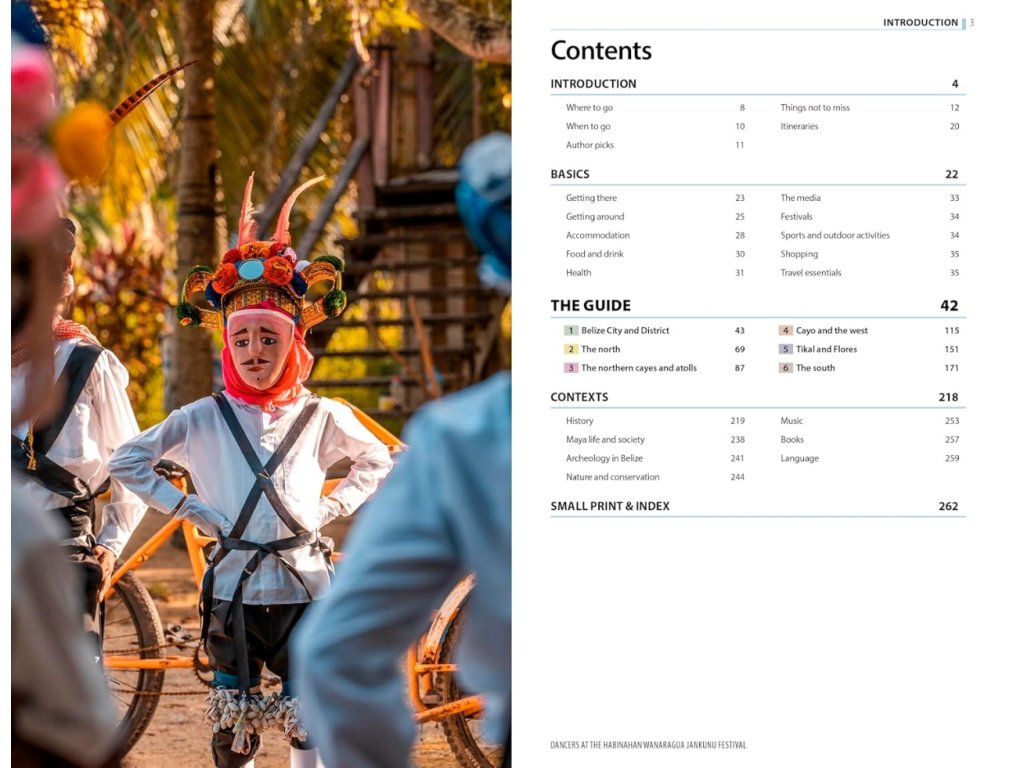Screen dimensions: 1024x768
Task: Jump to the Basics section heading
Action: tap(569, 174)
